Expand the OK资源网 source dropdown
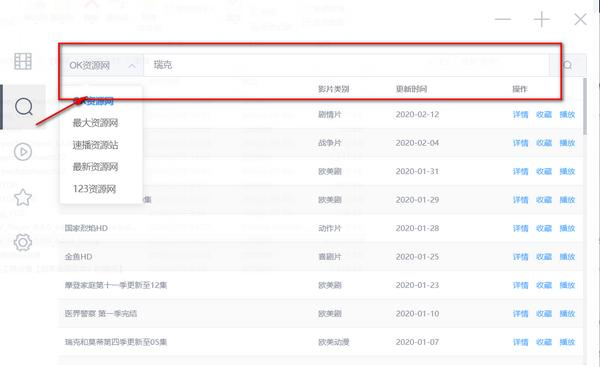600x367 pixels. (x=102, y=65)
